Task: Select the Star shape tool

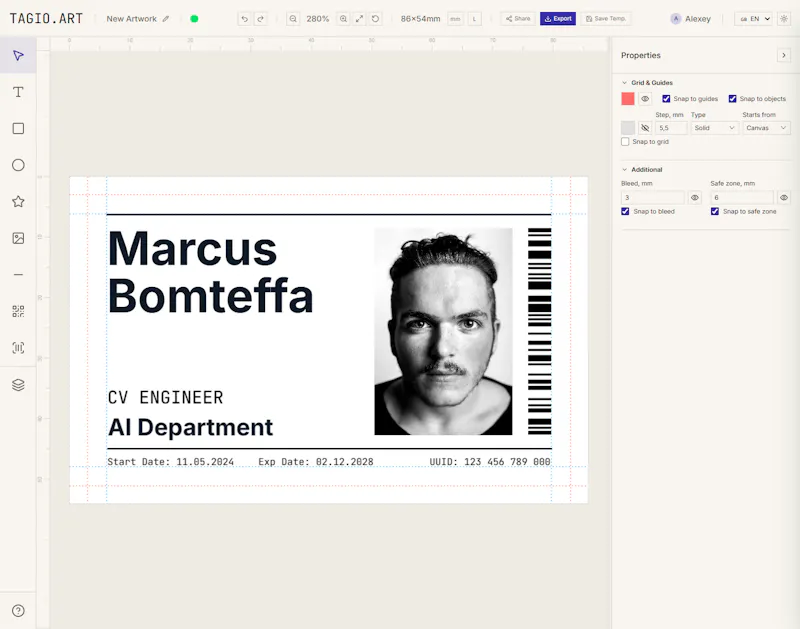Action: 18,202
